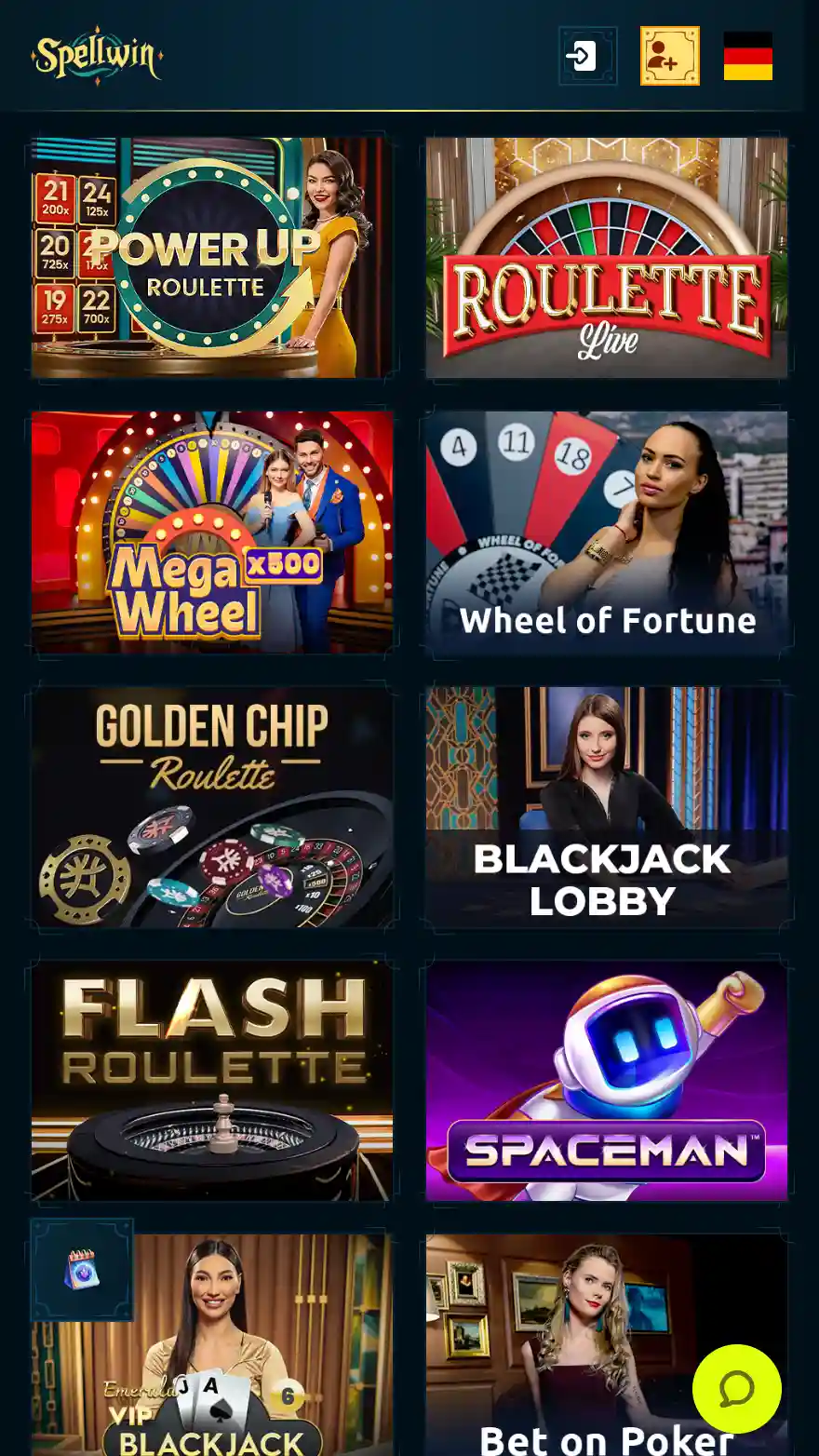
Task: Open Wheel of Fortune game
Action: (x=607, y=532)
